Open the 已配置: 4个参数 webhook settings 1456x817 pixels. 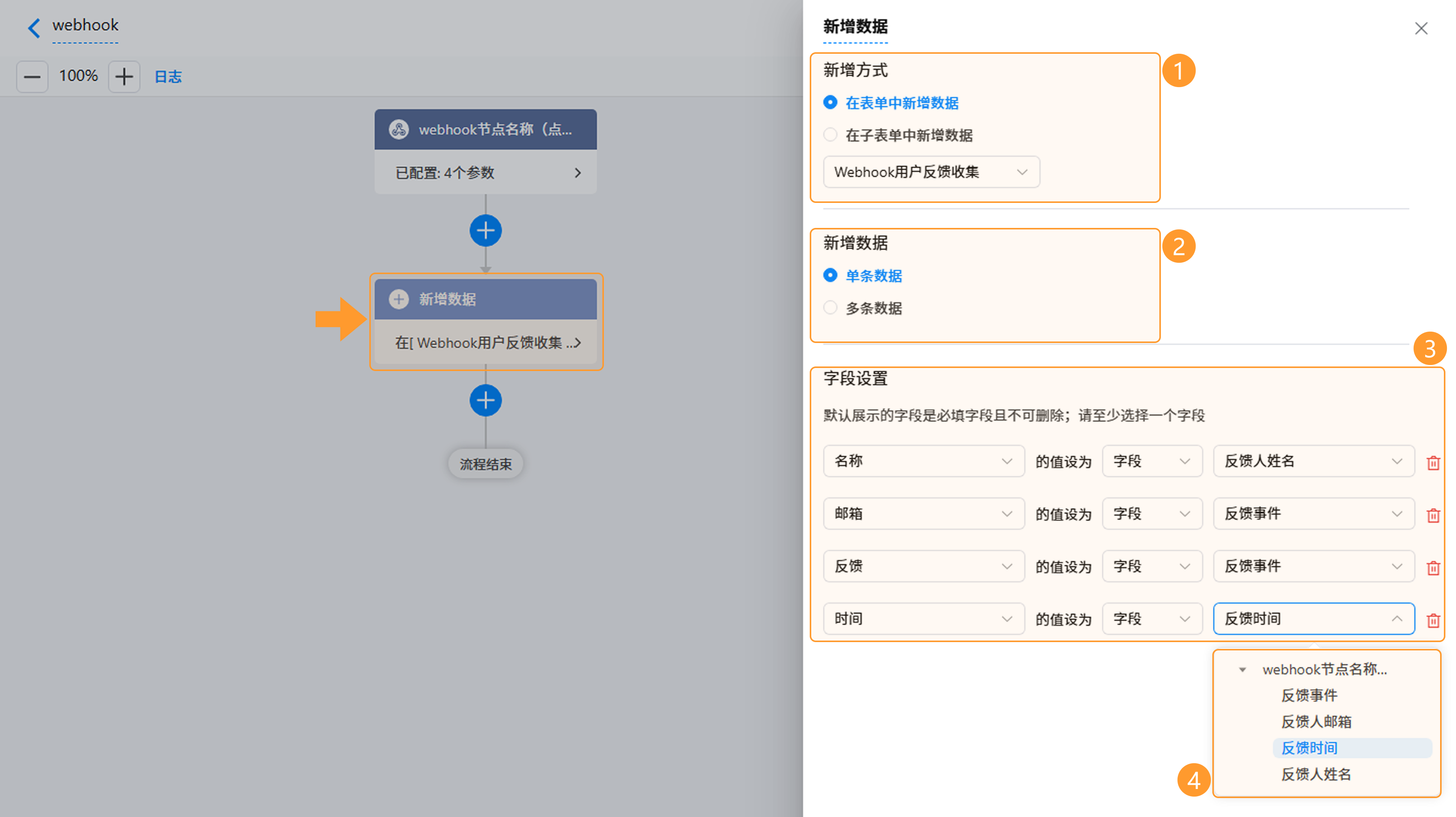pyautogui.click(x=485, y=172)
